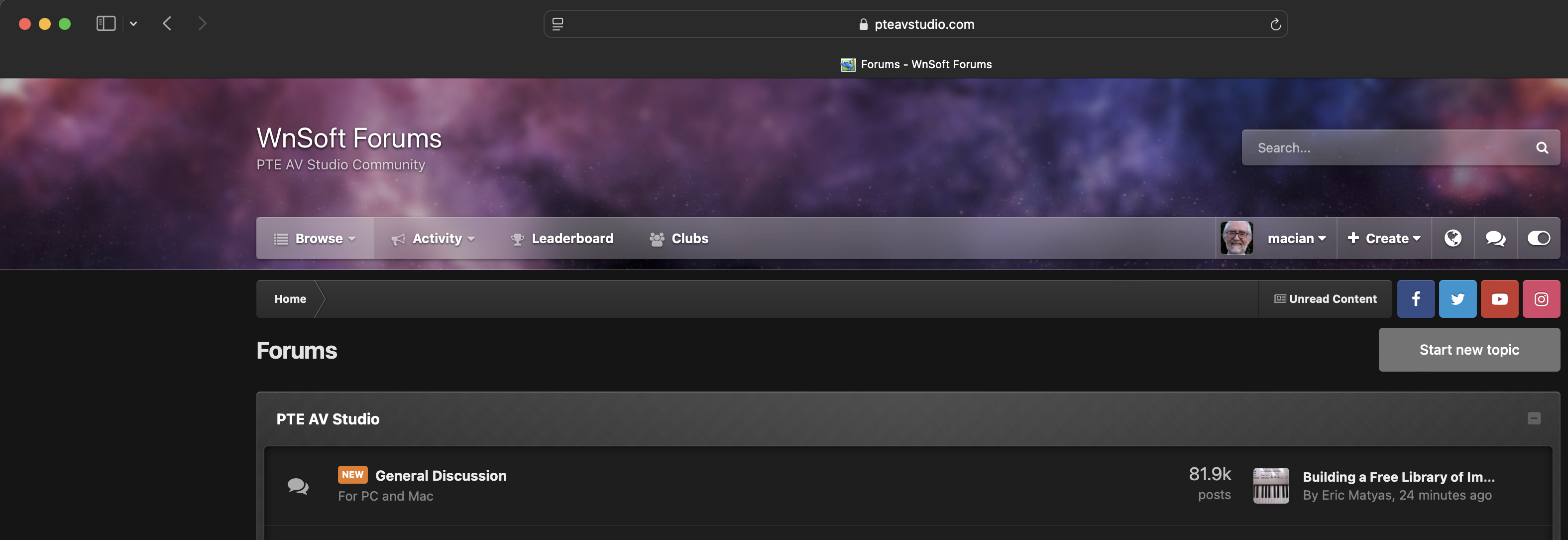
Task: Open notifications globe icon
Action: pyautogui.click(x=1453, y=238)
